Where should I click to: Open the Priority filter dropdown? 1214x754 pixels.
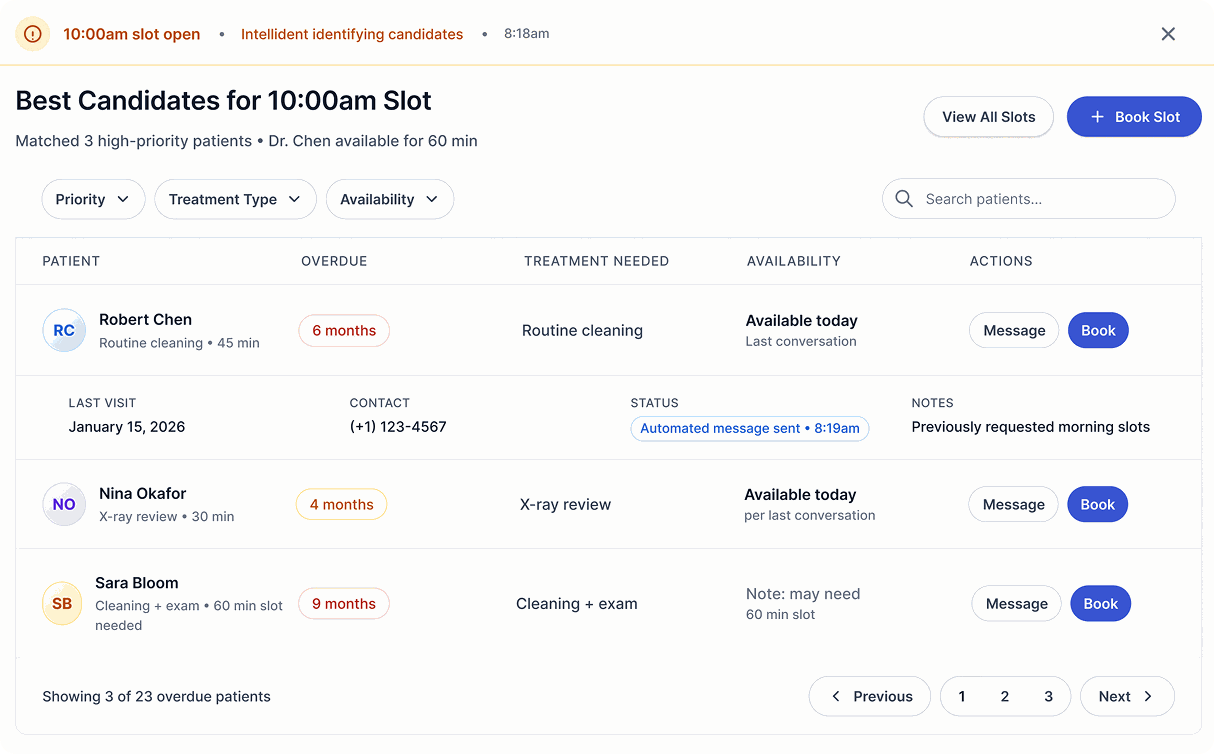[x=93, y=199]
